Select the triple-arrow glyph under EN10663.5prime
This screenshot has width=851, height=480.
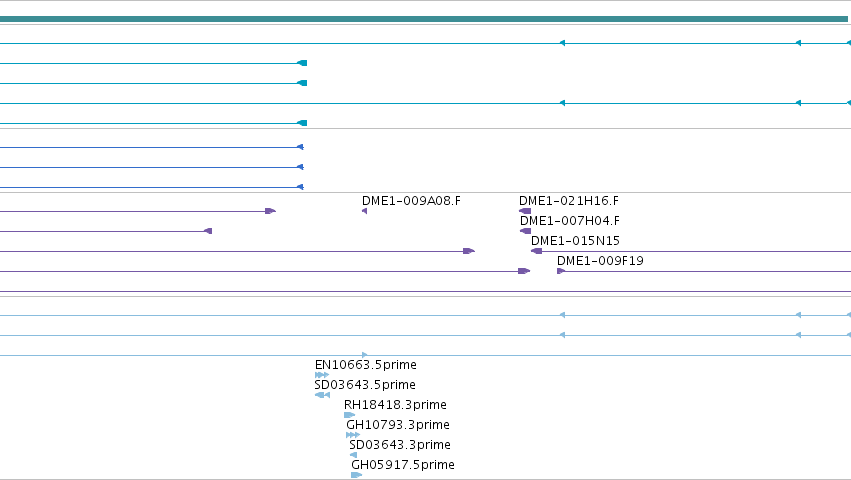point(322,375)
